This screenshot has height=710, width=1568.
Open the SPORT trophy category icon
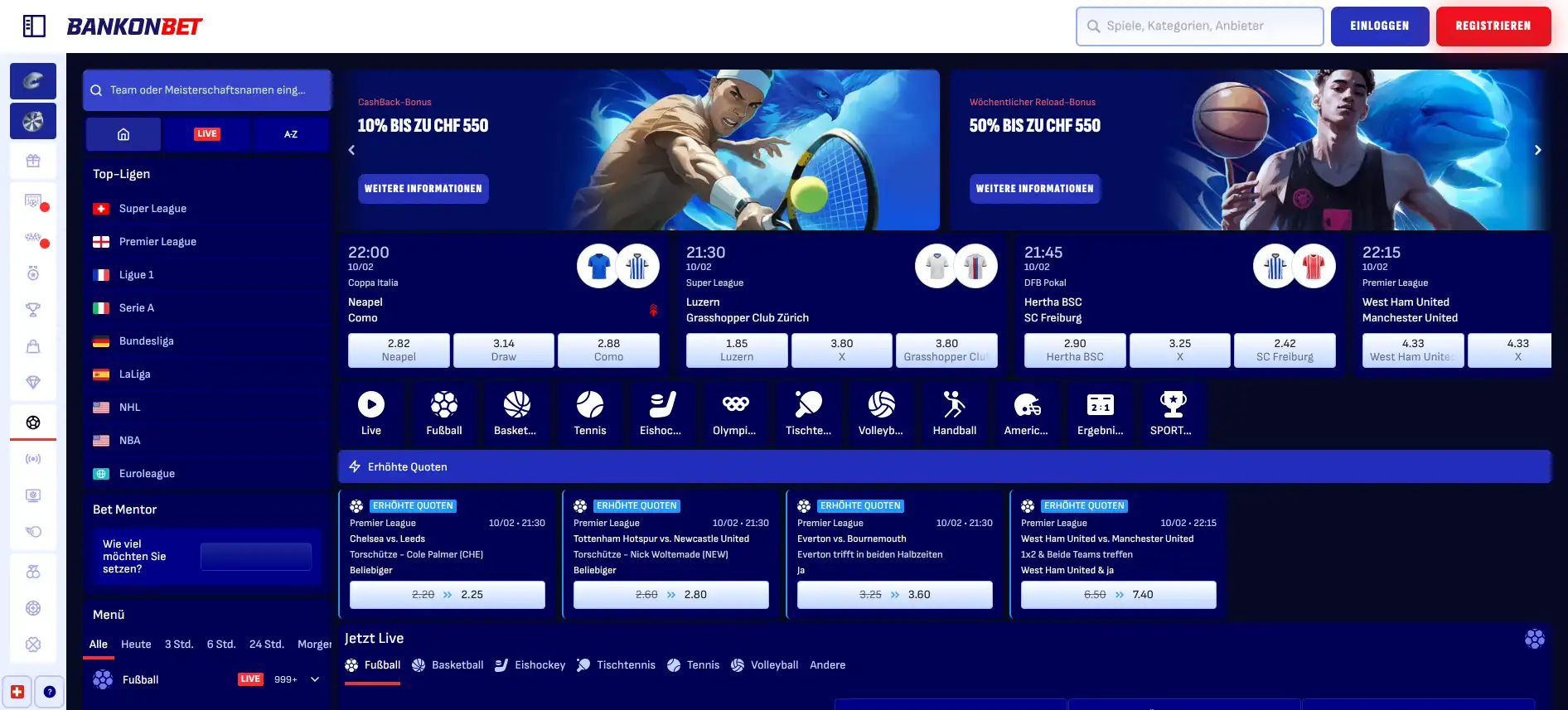click(x=1173, y=413)
